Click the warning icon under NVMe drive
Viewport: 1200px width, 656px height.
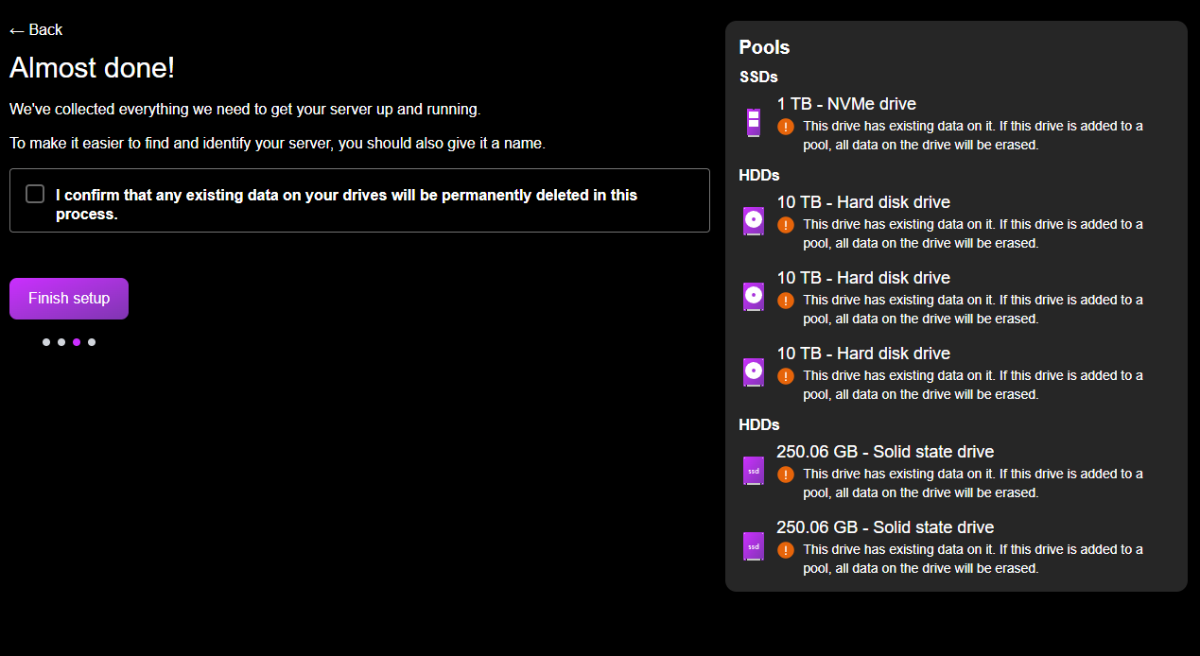click(x=786, y=126)
